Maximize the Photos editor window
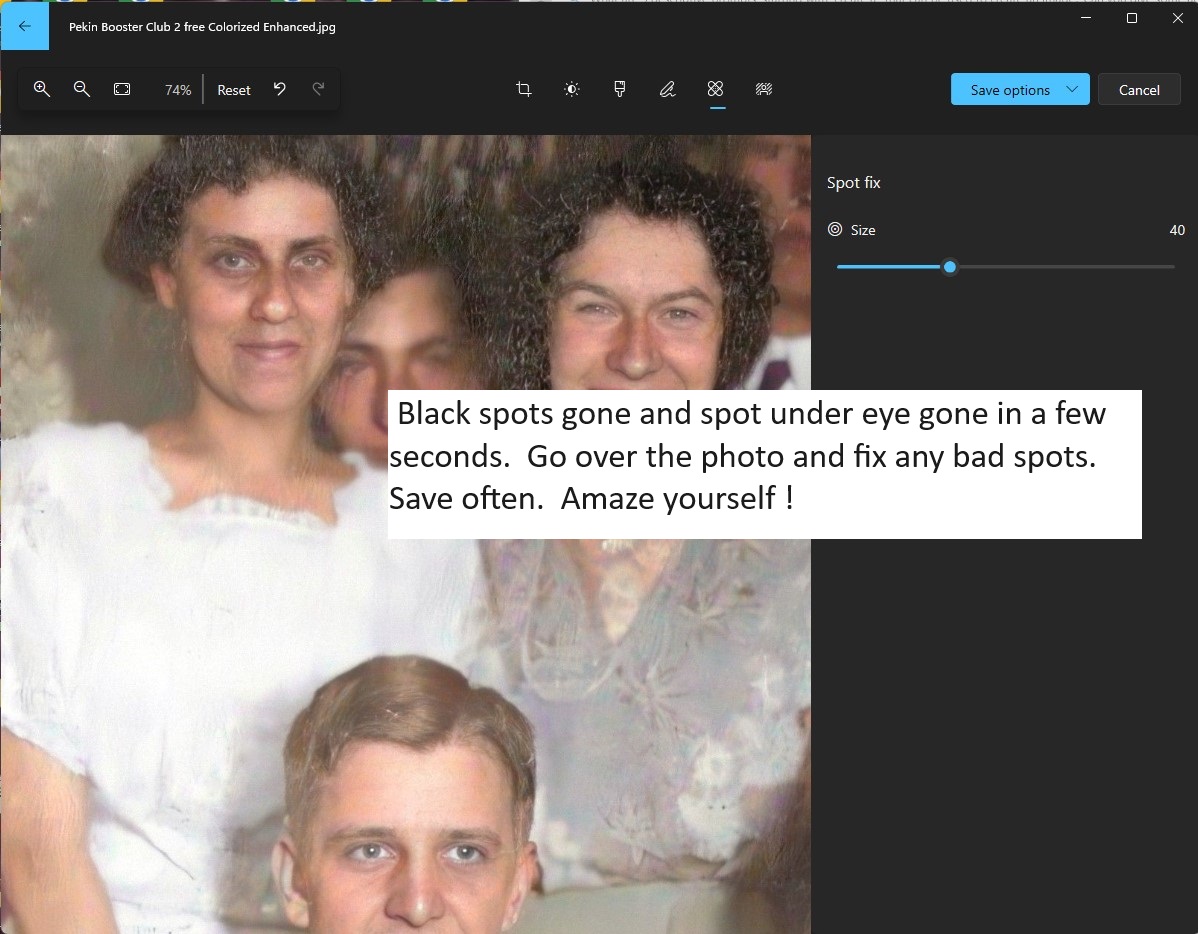 [x=1132, y=18]
